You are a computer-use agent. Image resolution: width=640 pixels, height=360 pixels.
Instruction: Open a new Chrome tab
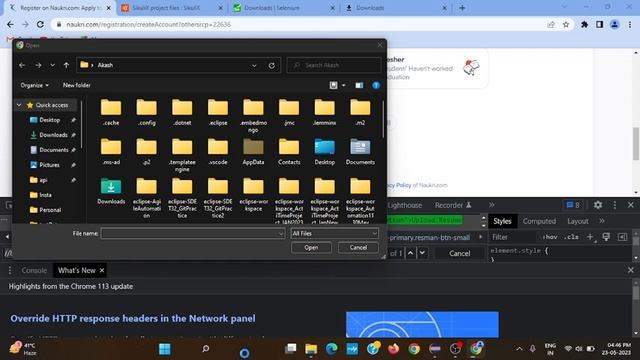click(x=462, y=8)
